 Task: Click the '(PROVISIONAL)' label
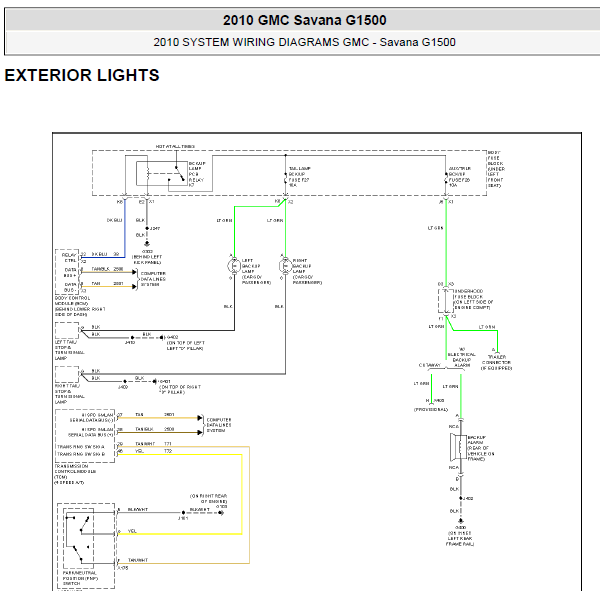pos(431,410)
